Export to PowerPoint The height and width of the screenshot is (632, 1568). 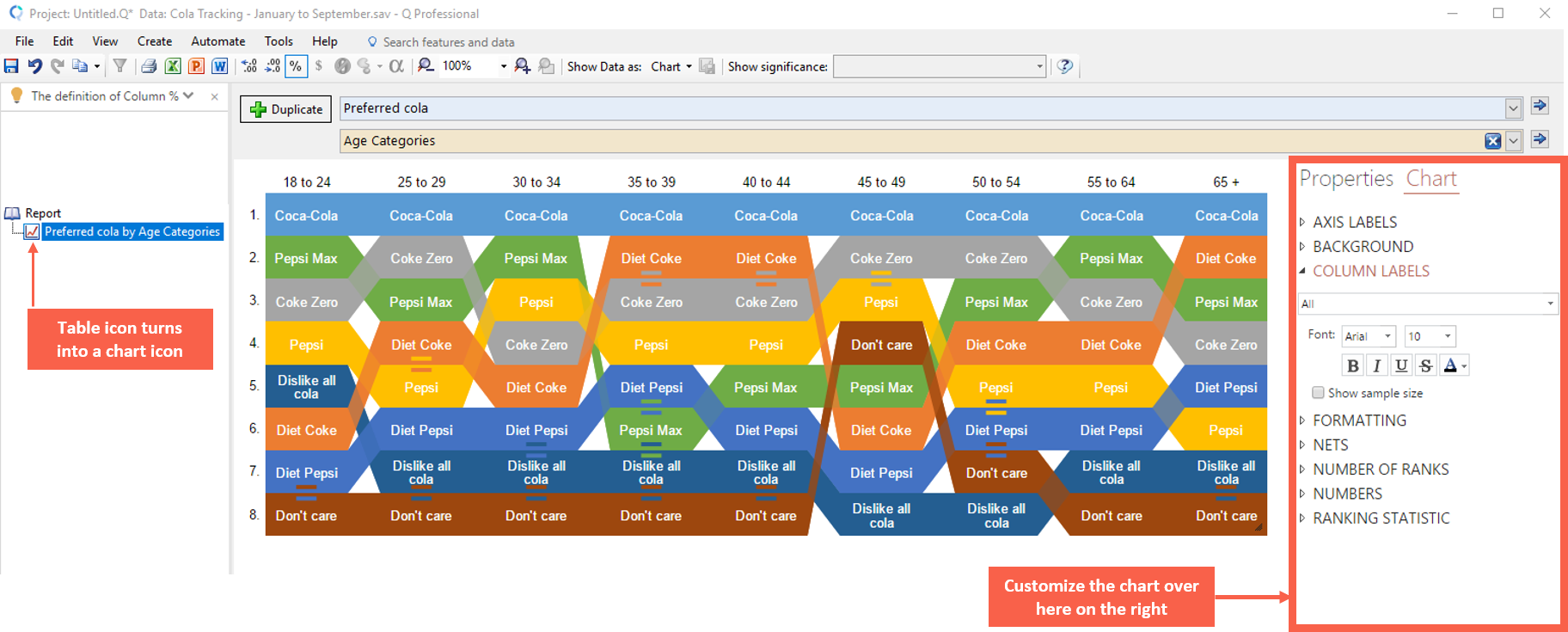tap(197, 66)
